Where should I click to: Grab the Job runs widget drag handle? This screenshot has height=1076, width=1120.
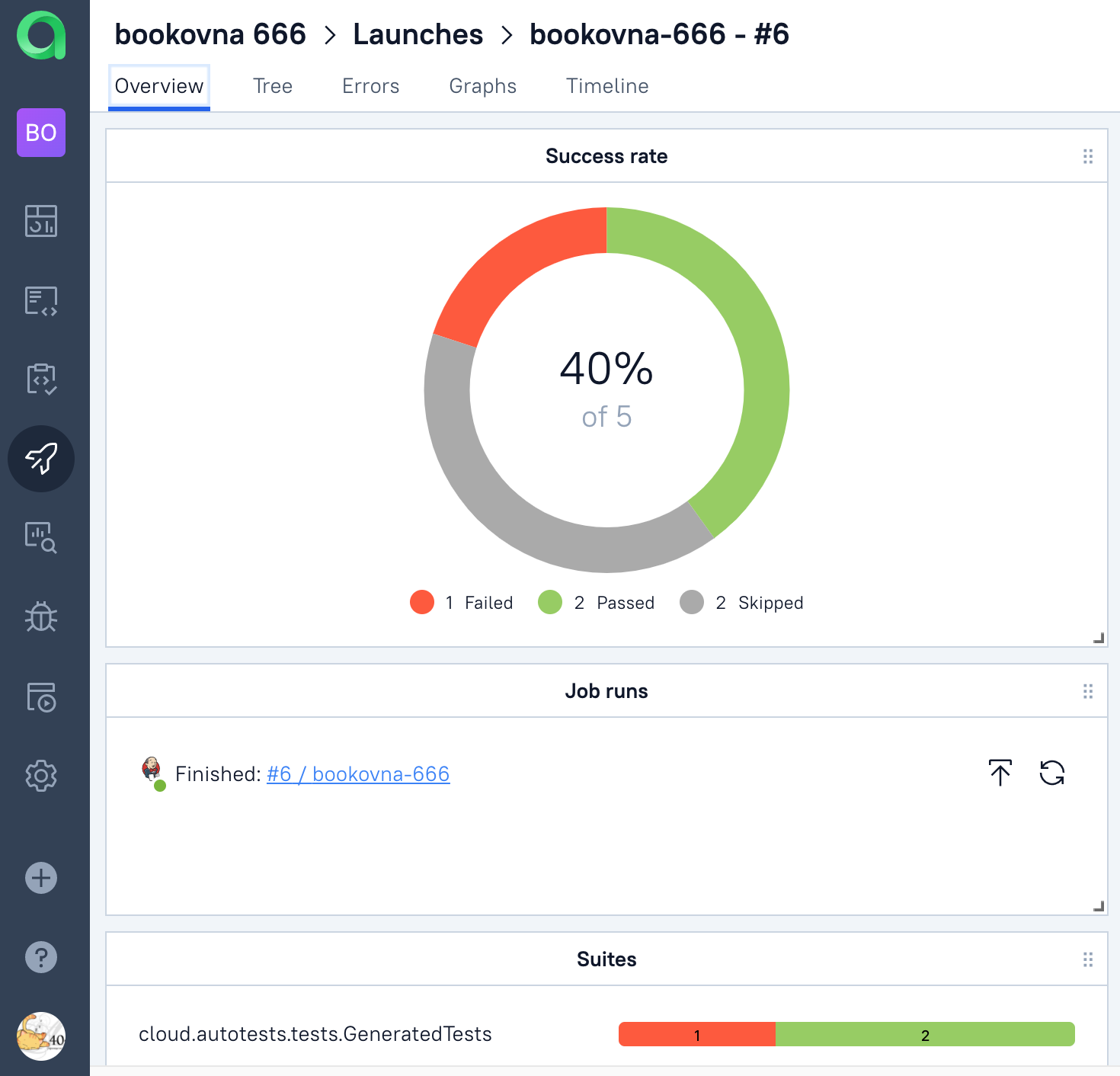(x=1088, y=691)
